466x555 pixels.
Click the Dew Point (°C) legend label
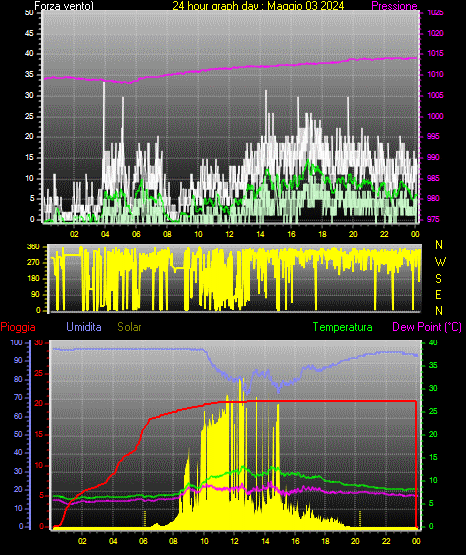click(427, 327)
